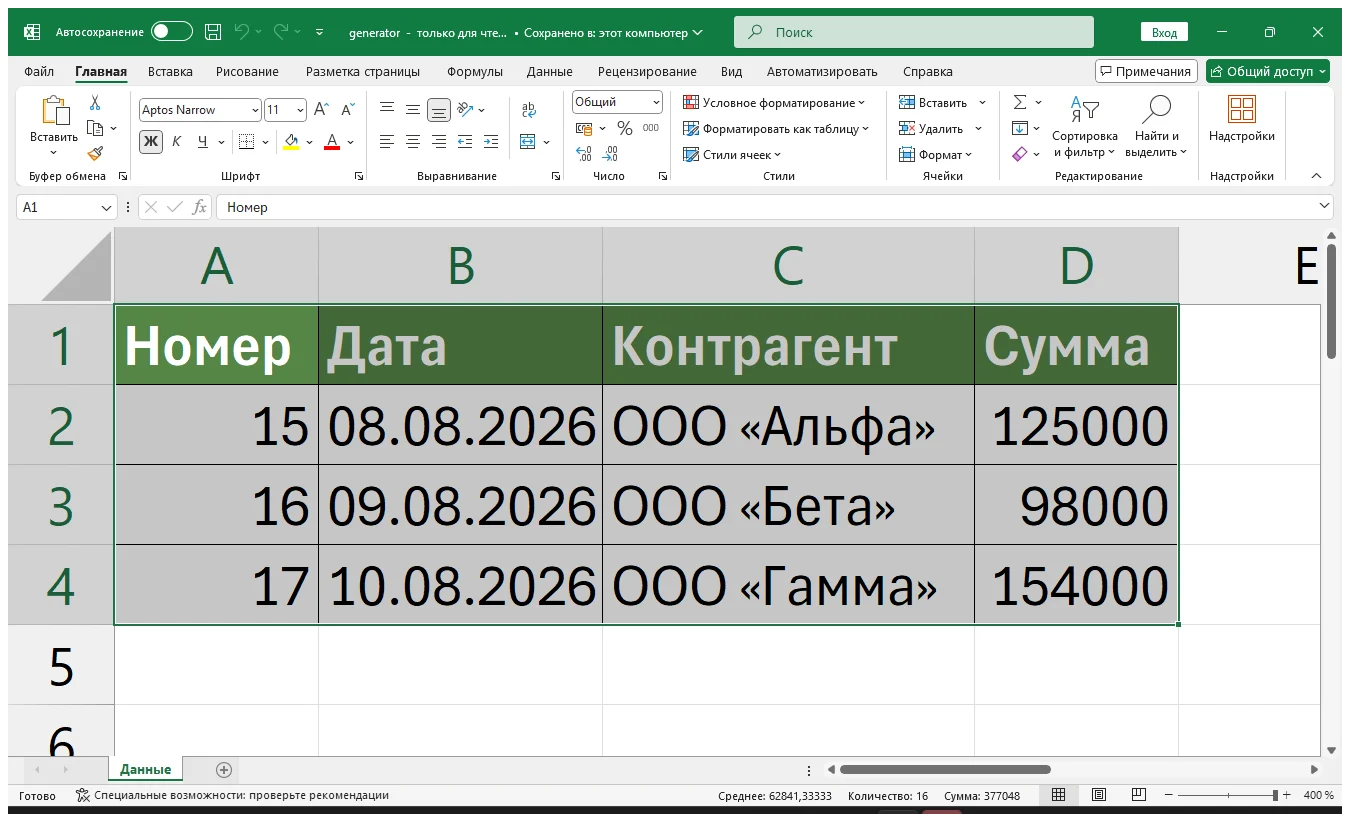Open the Aptos Narrow font name dropdown

255,110
